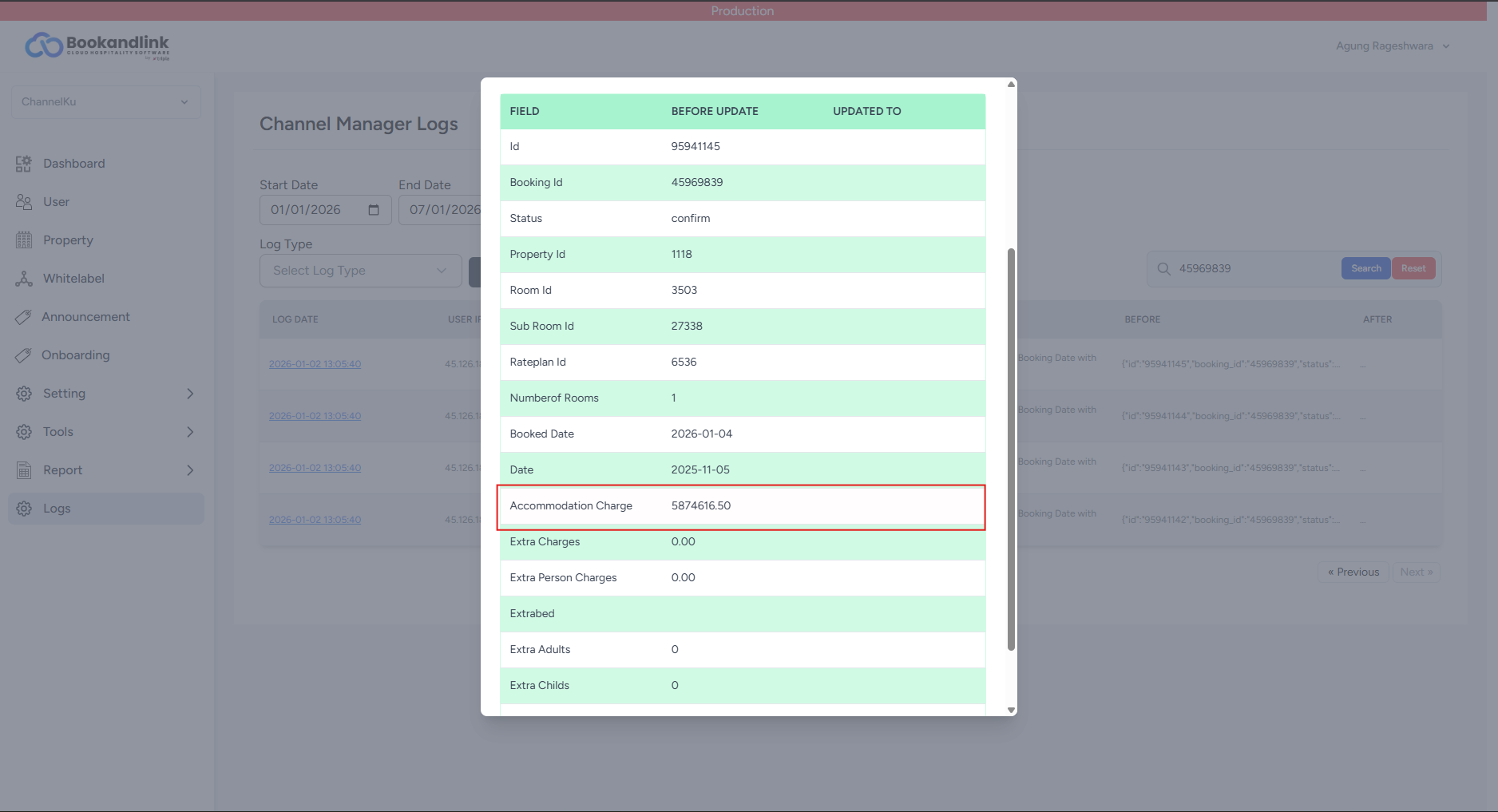This screenshot has height=812, width=1498.
Task: Focus the search field containing 45969839
Action: click(1255, 269)
